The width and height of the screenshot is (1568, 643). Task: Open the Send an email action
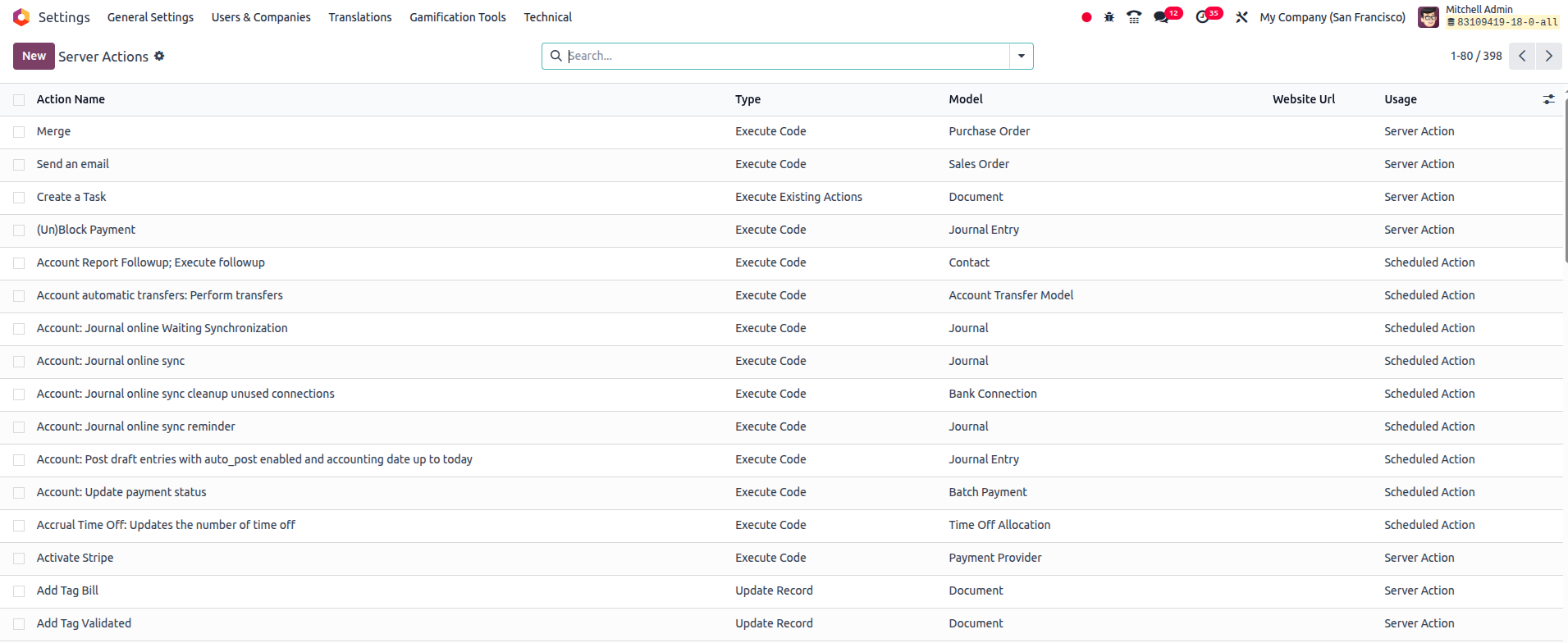point(72,164)
